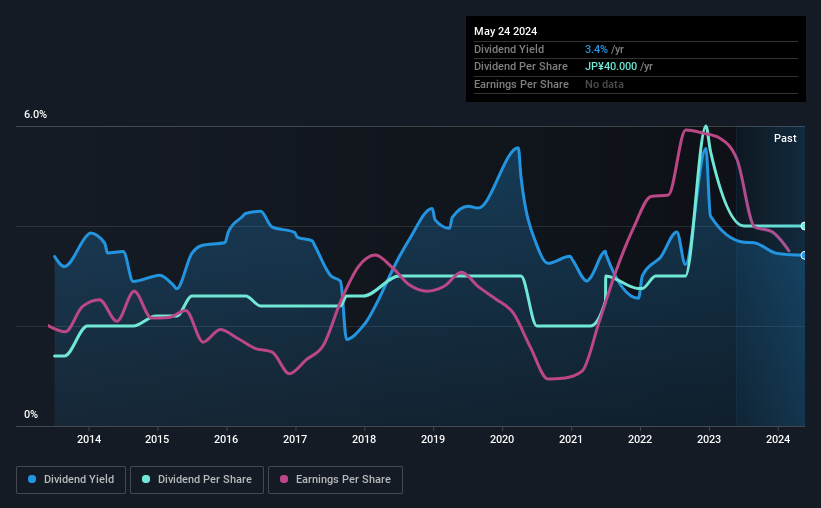Select the 2022 x-axis label
Viewport: 821px width, 508px height.
[640, 439]
